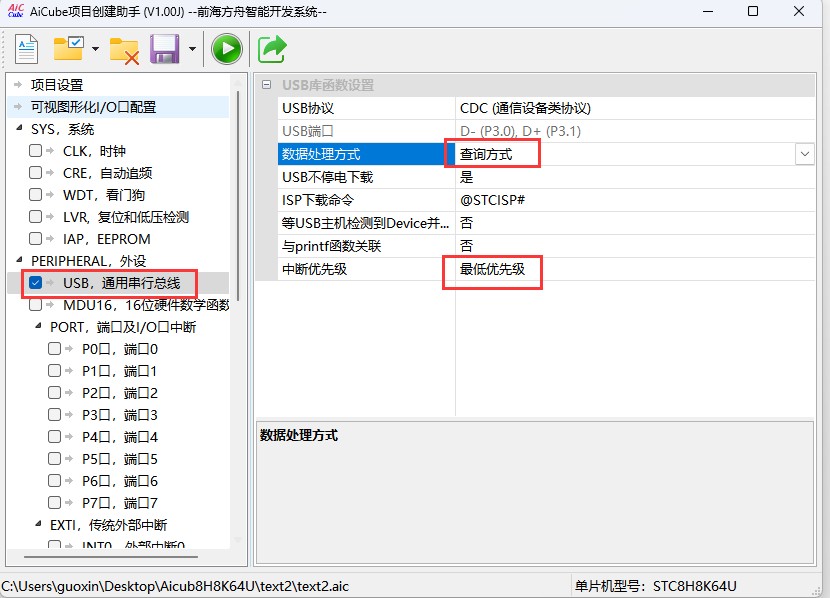Select the USB协议 property row

pos(546,108)
